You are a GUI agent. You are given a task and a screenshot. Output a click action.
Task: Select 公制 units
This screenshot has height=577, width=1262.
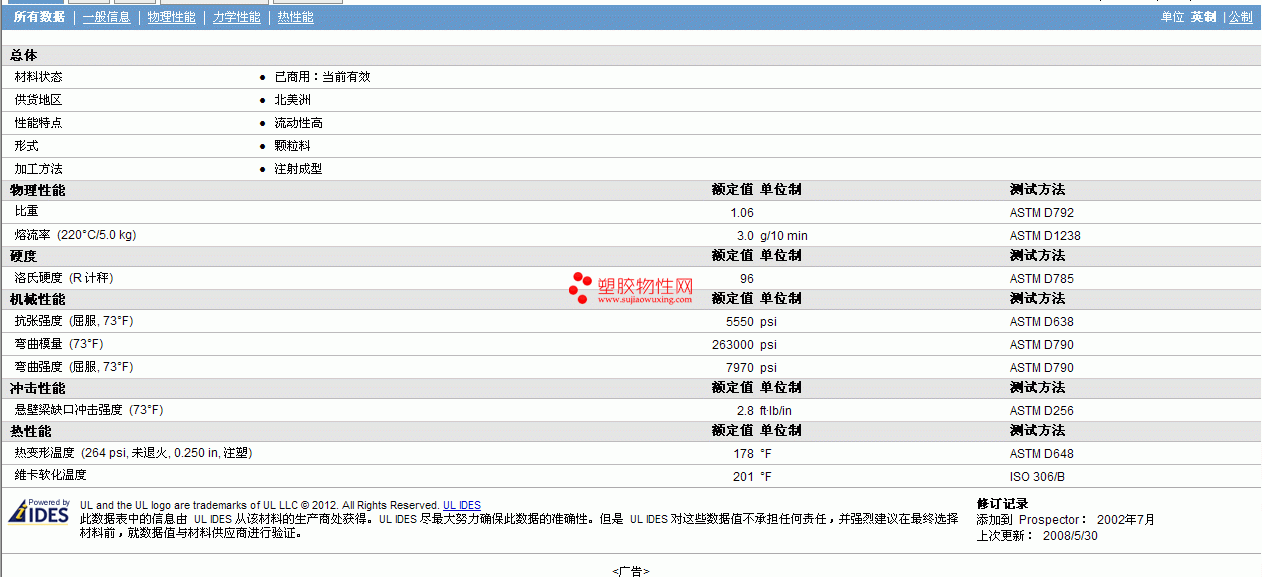point(1240,17)
